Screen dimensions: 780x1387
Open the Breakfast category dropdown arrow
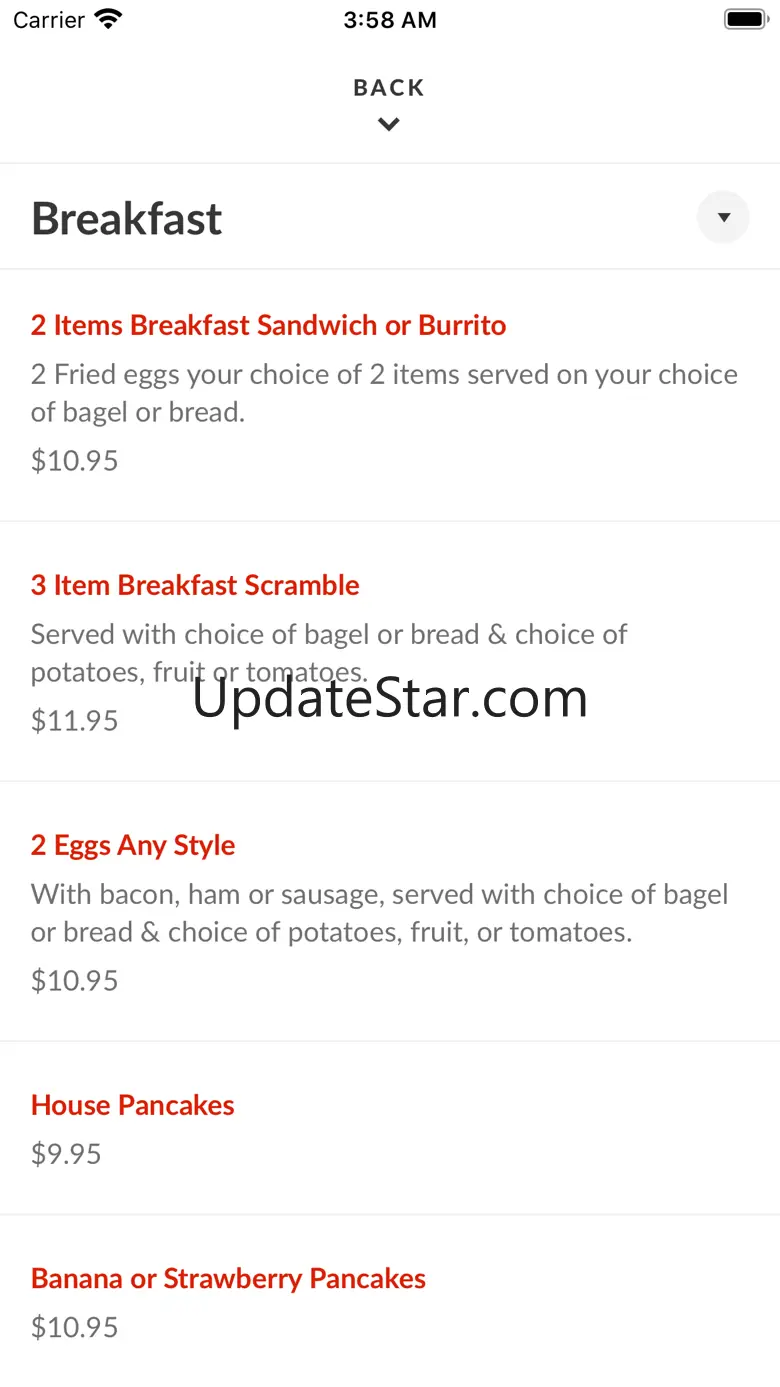click(x=723, y=217)
